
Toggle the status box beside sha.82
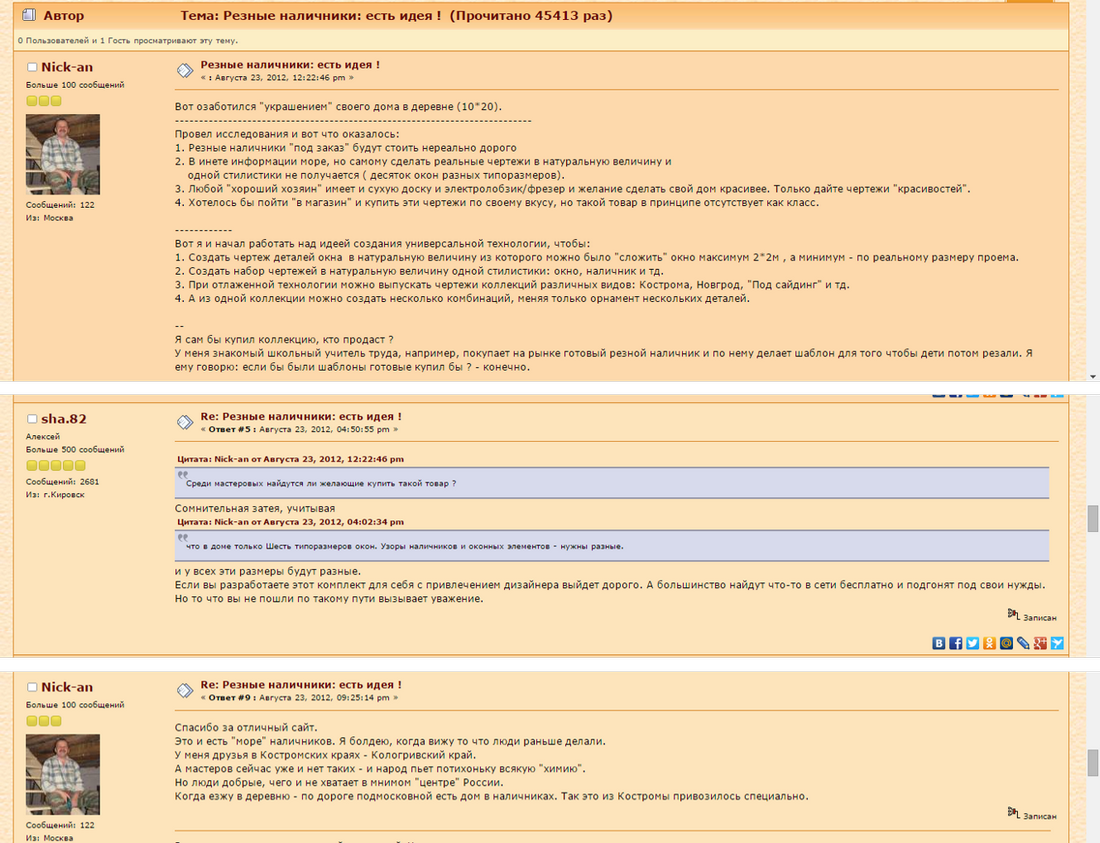(x=32, y=419)
